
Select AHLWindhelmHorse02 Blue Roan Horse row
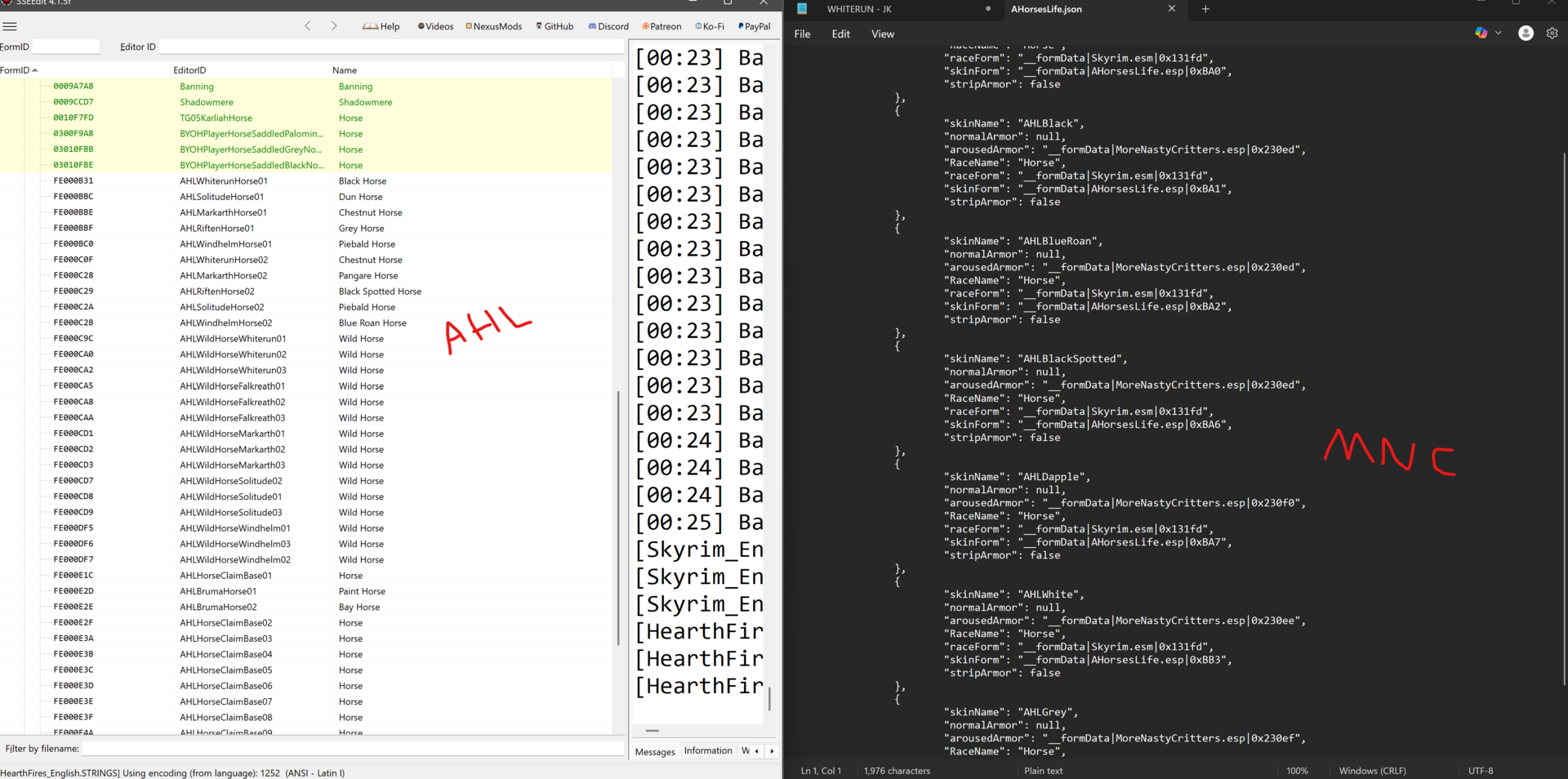(x=305, y=323)
